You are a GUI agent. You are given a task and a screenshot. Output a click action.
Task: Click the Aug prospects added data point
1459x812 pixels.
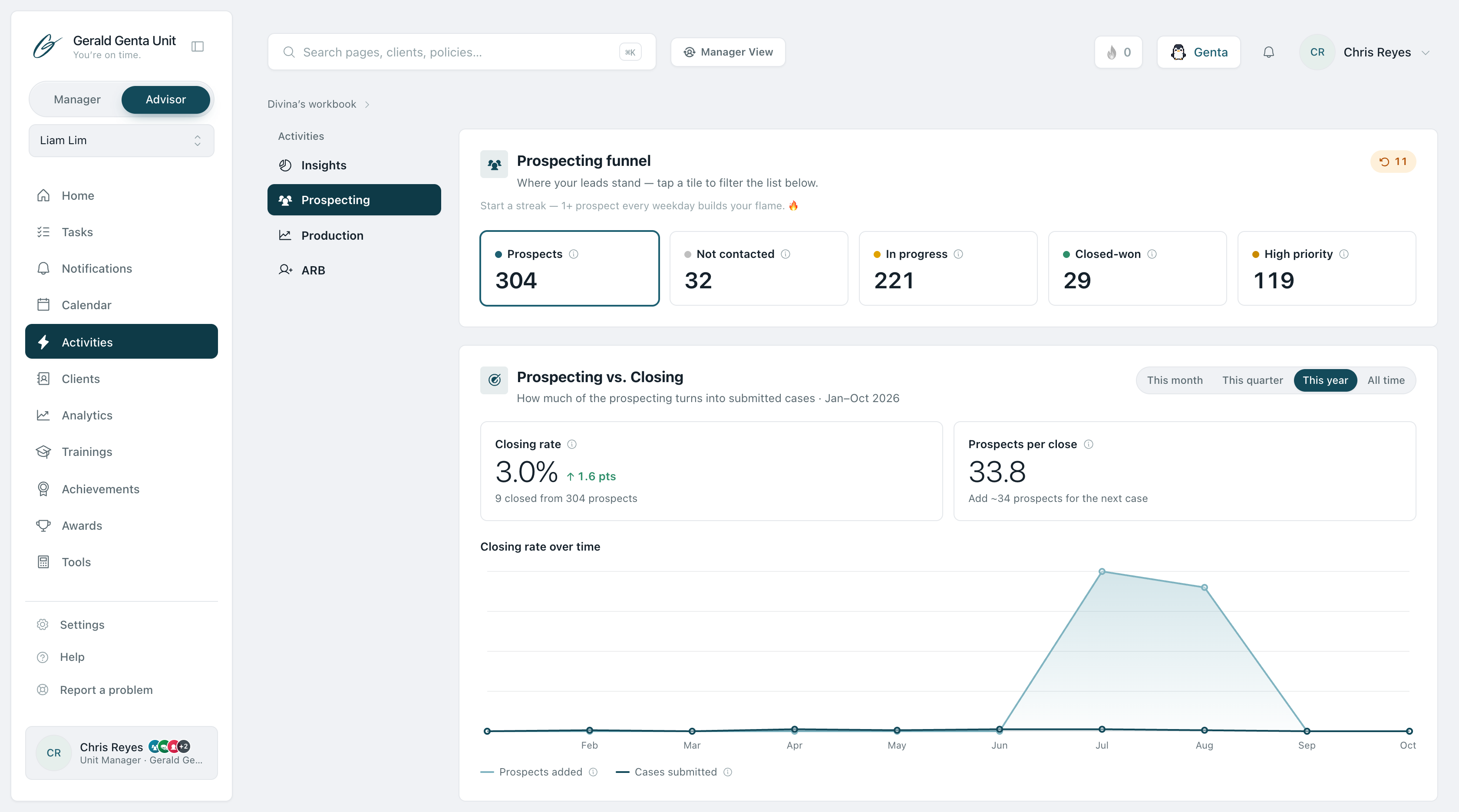pyautogui.click(x=1204, y=587)
